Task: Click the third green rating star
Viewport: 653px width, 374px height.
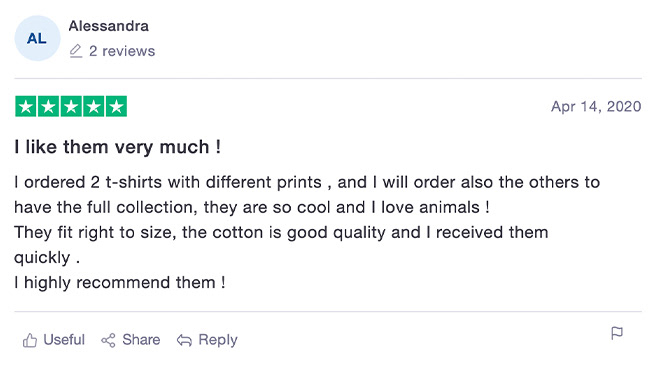Action: [x=71, y=107]
